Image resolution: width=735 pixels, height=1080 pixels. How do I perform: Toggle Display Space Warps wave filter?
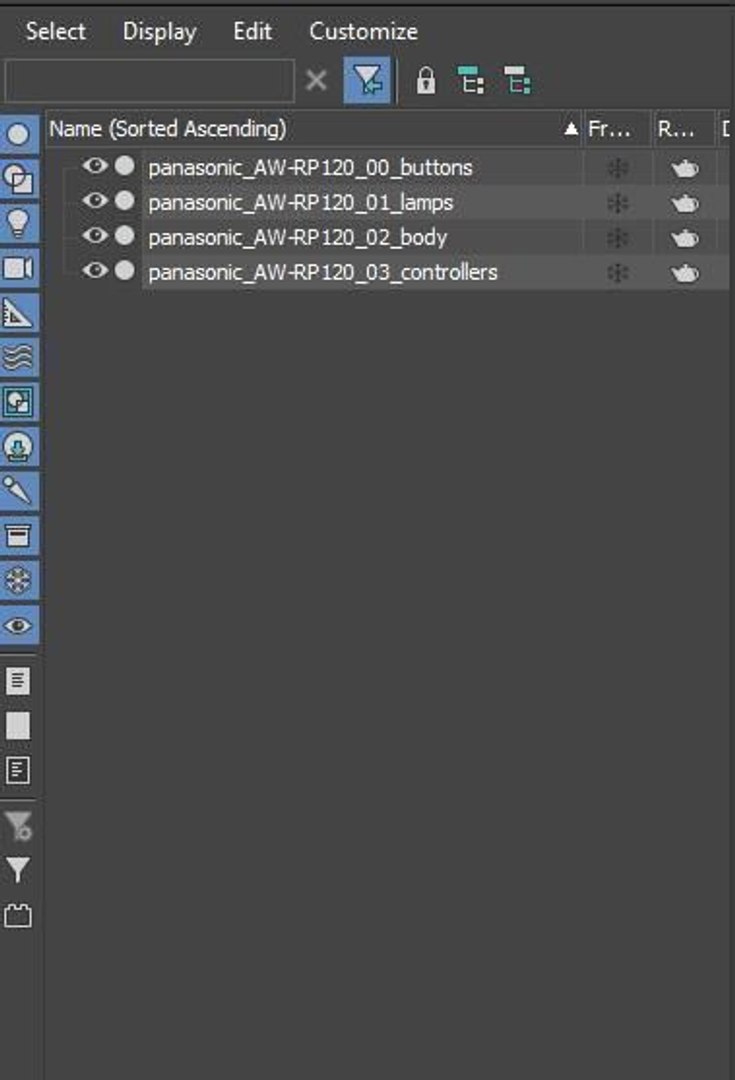(18, 357)
